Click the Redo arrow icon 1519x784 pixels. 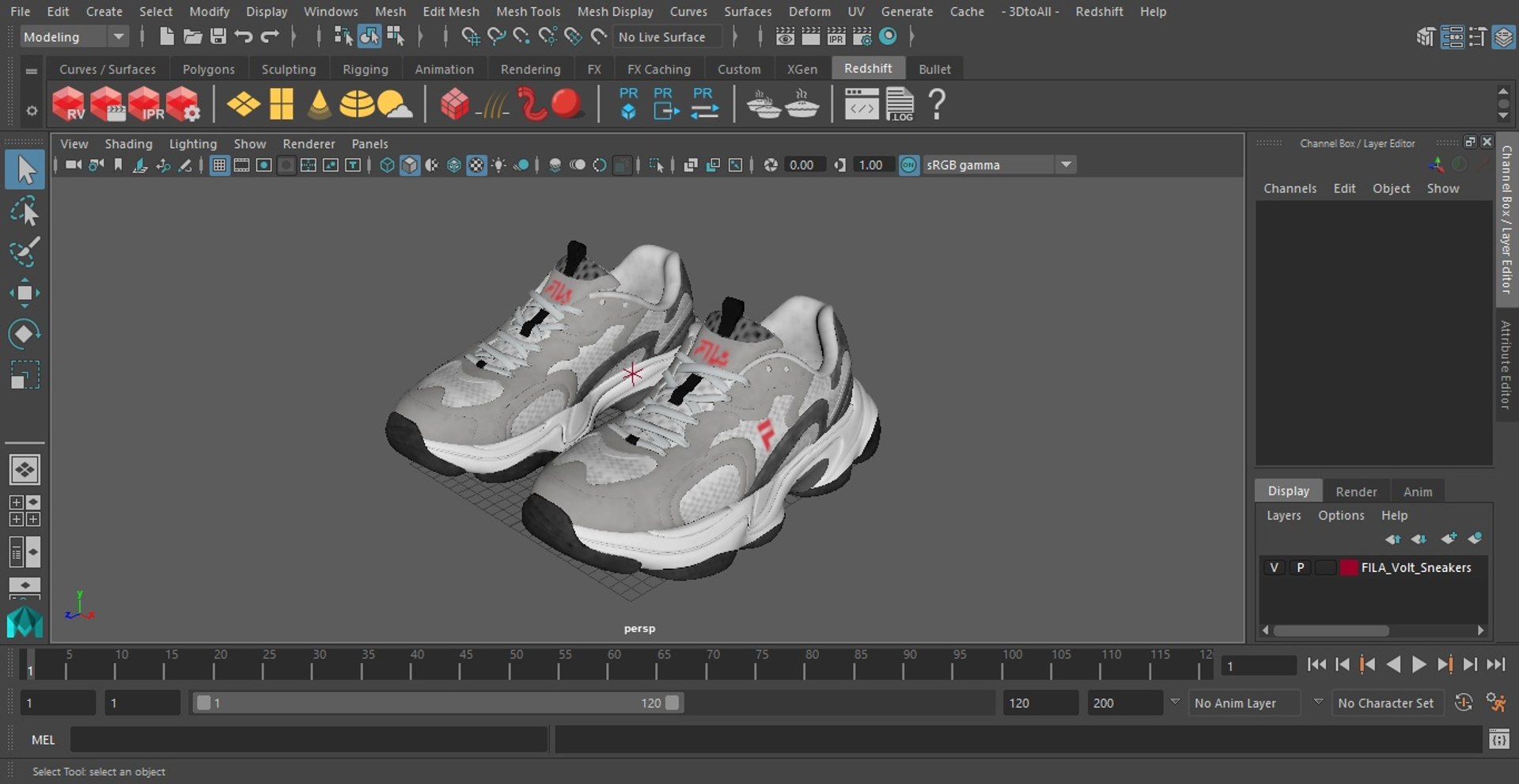(x=270, y=36)
